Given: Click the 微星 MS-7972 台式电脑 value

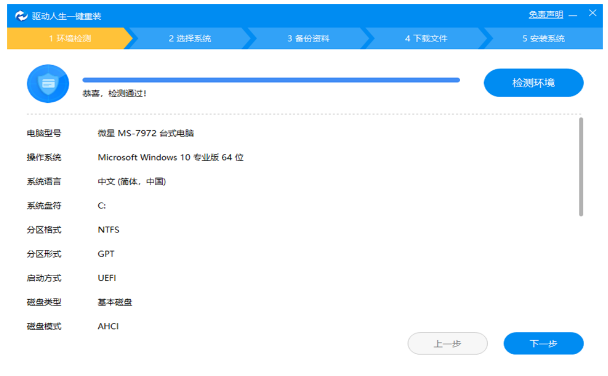Looking at the screenshot, I should (x=145, y=133).
